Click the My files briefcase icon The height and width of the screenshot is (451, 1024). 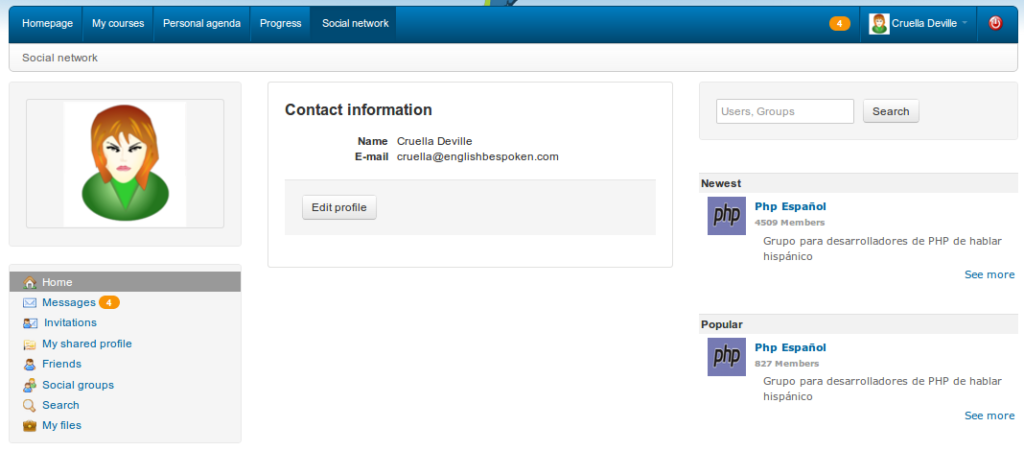30,426
